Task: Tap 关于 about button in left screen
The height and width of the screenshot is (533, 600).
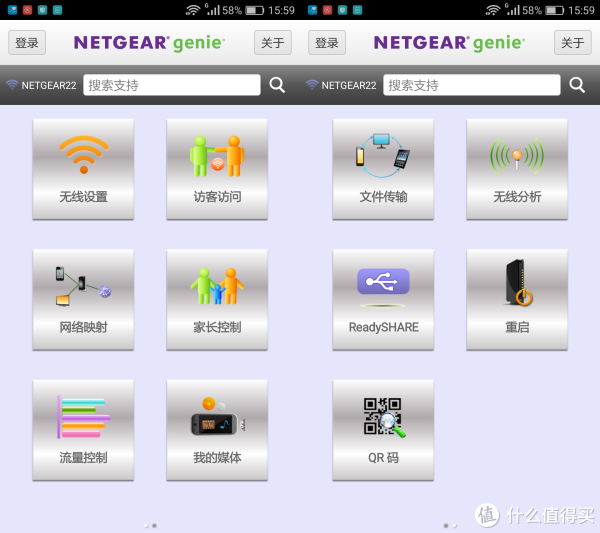Action: pos(273,42)
